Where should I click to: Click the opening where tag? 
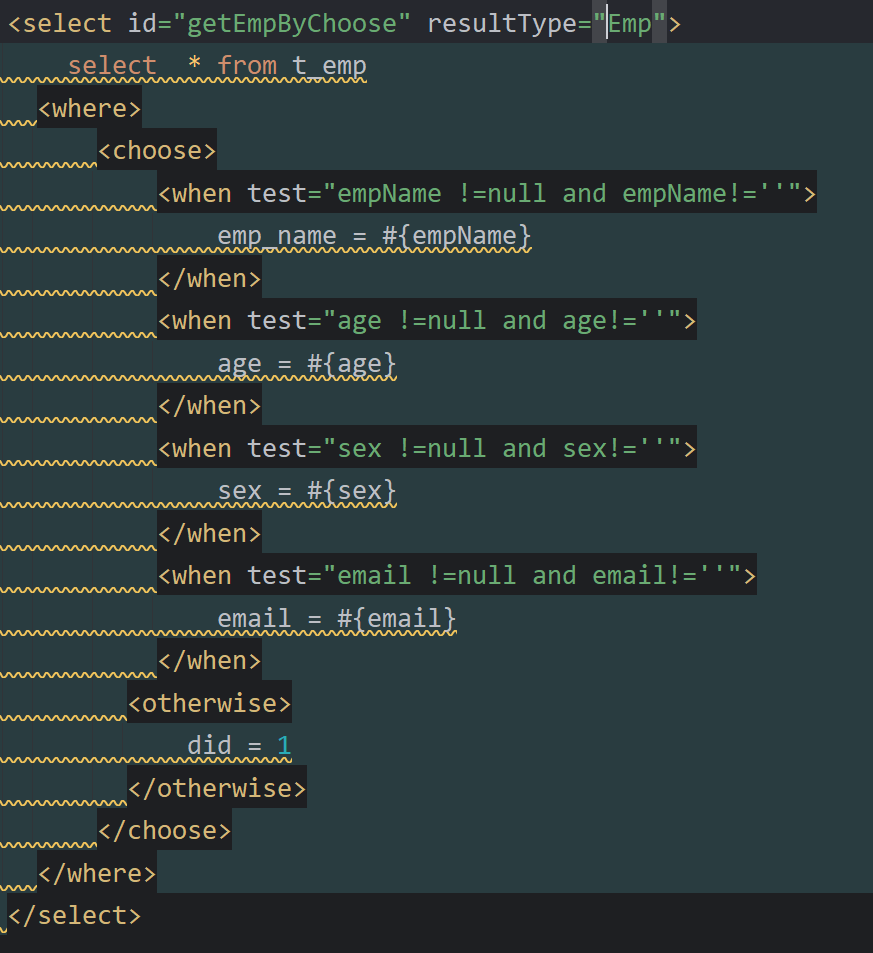click(89, 108)
